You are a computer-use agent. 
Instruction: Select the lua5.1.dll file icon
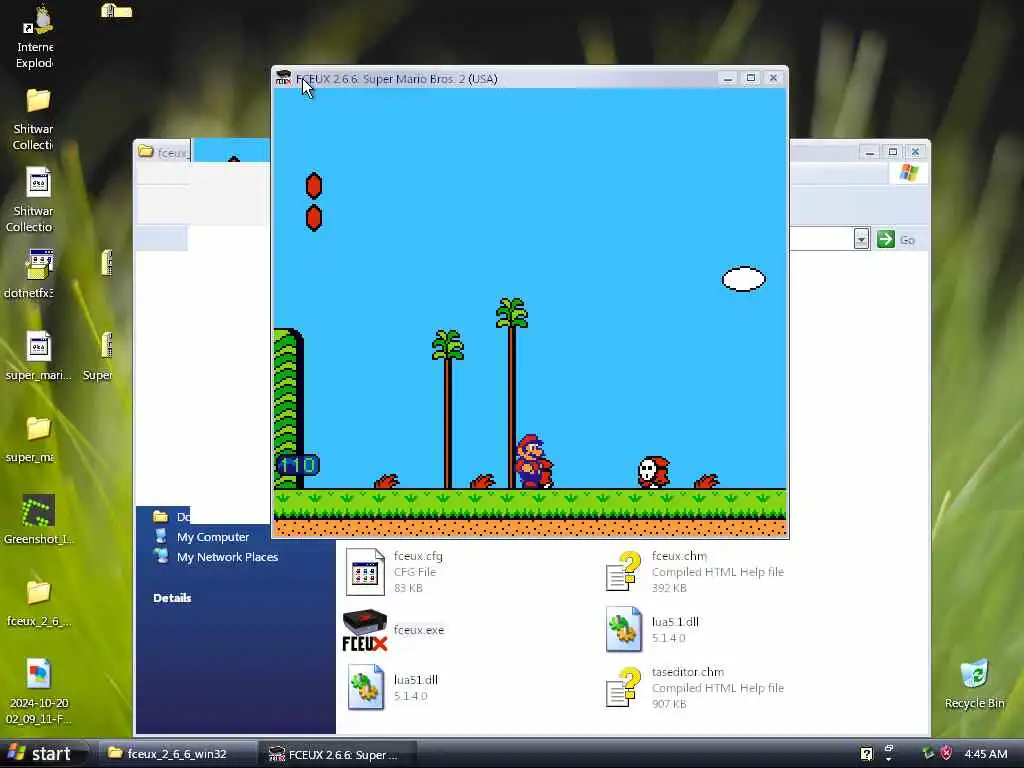[x=623, y=630]
